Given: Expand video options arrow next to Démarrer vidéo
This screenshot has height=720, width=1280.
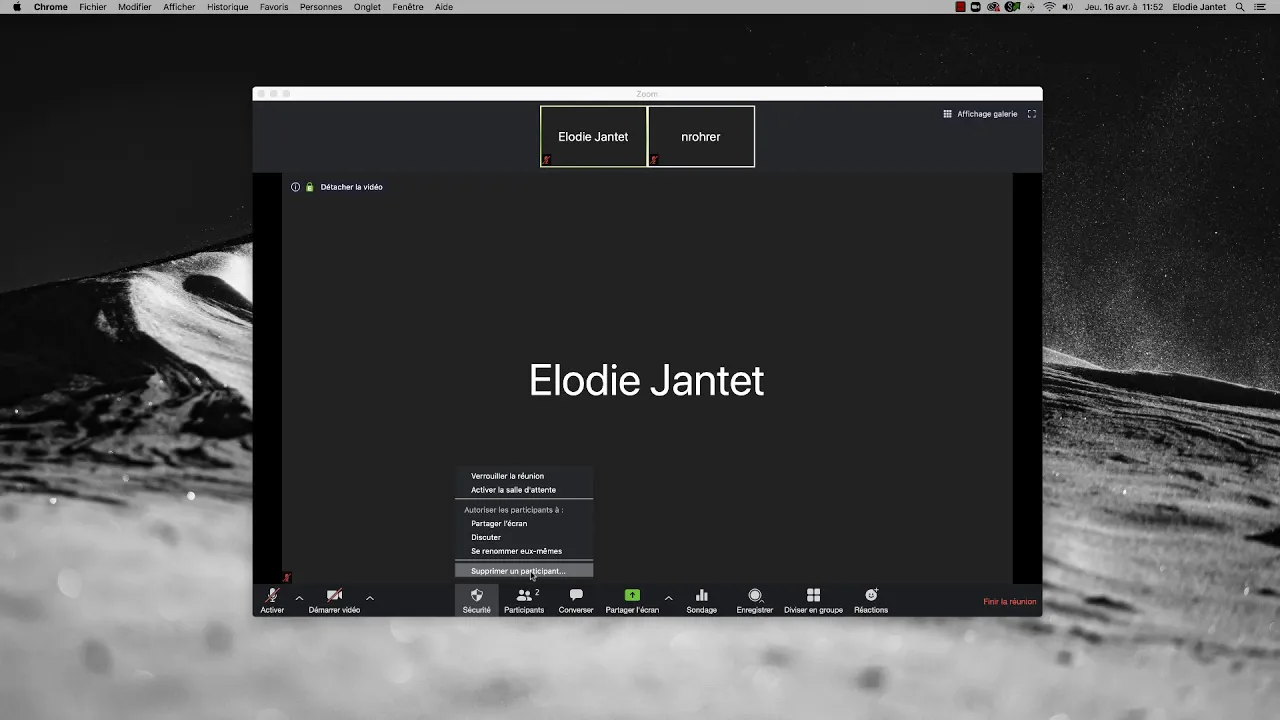Looking at the screenshot, I should click(370, 598).
